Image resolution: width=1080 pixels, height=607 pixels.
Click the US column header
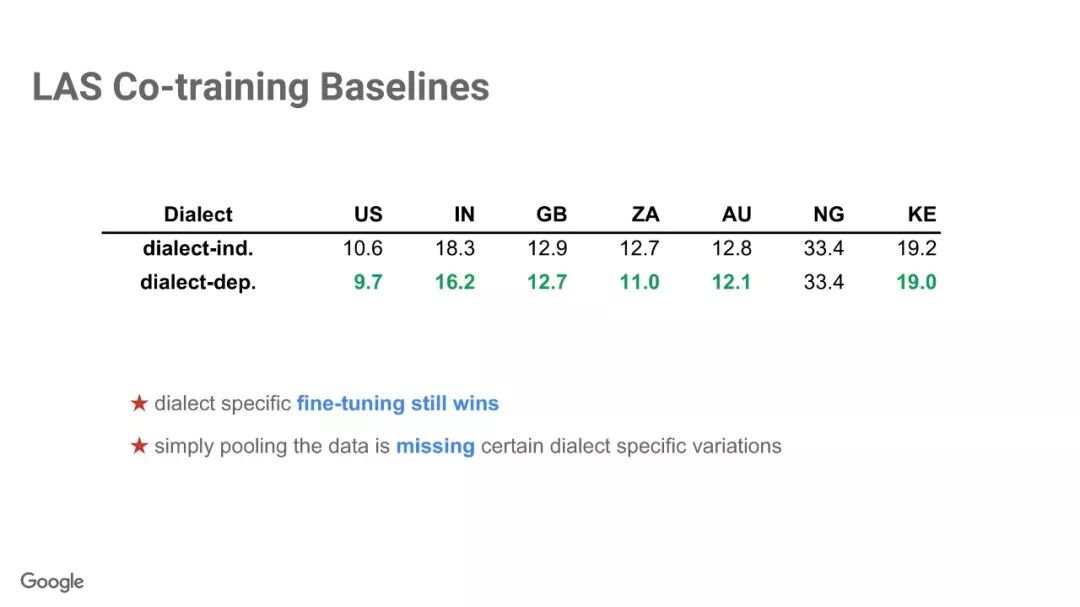pos(368,214)
